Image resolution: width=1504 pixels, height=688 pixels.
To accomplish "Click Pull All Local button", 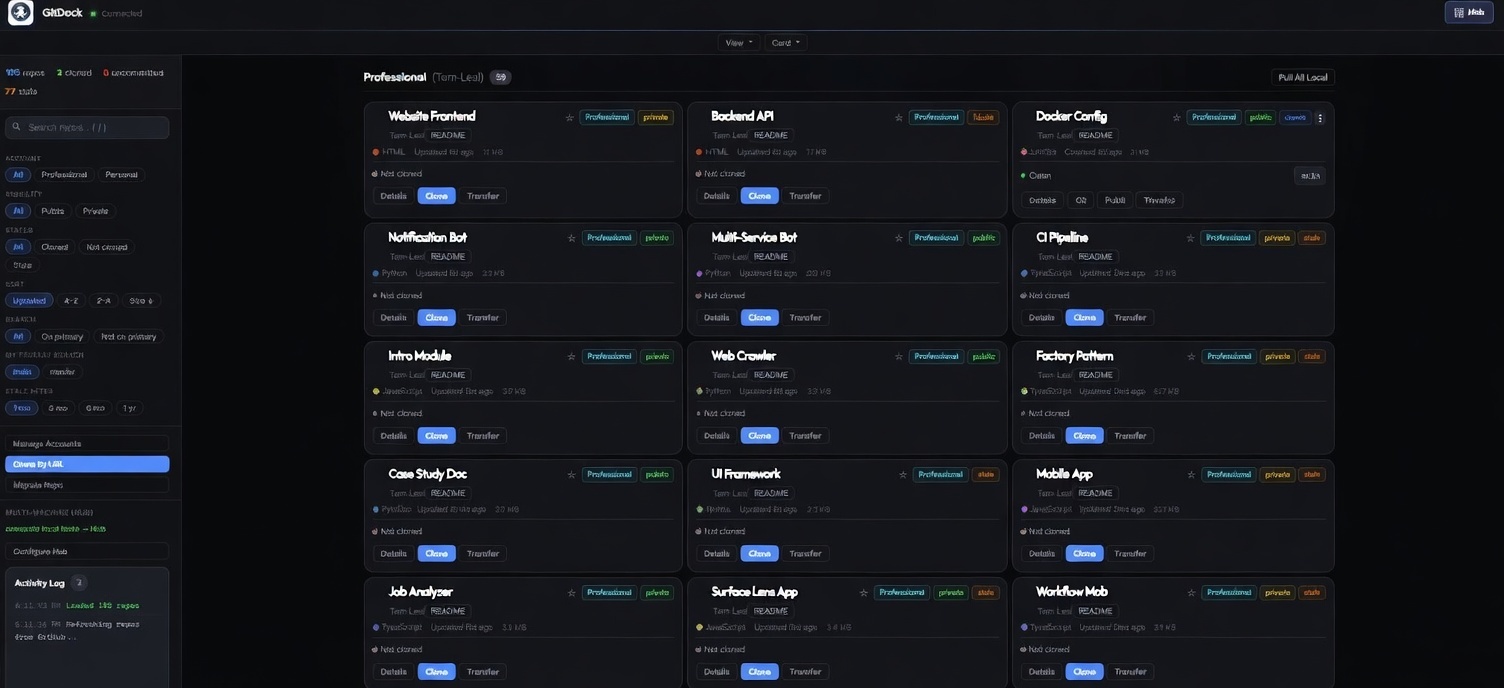I will tap(1301, 76).
